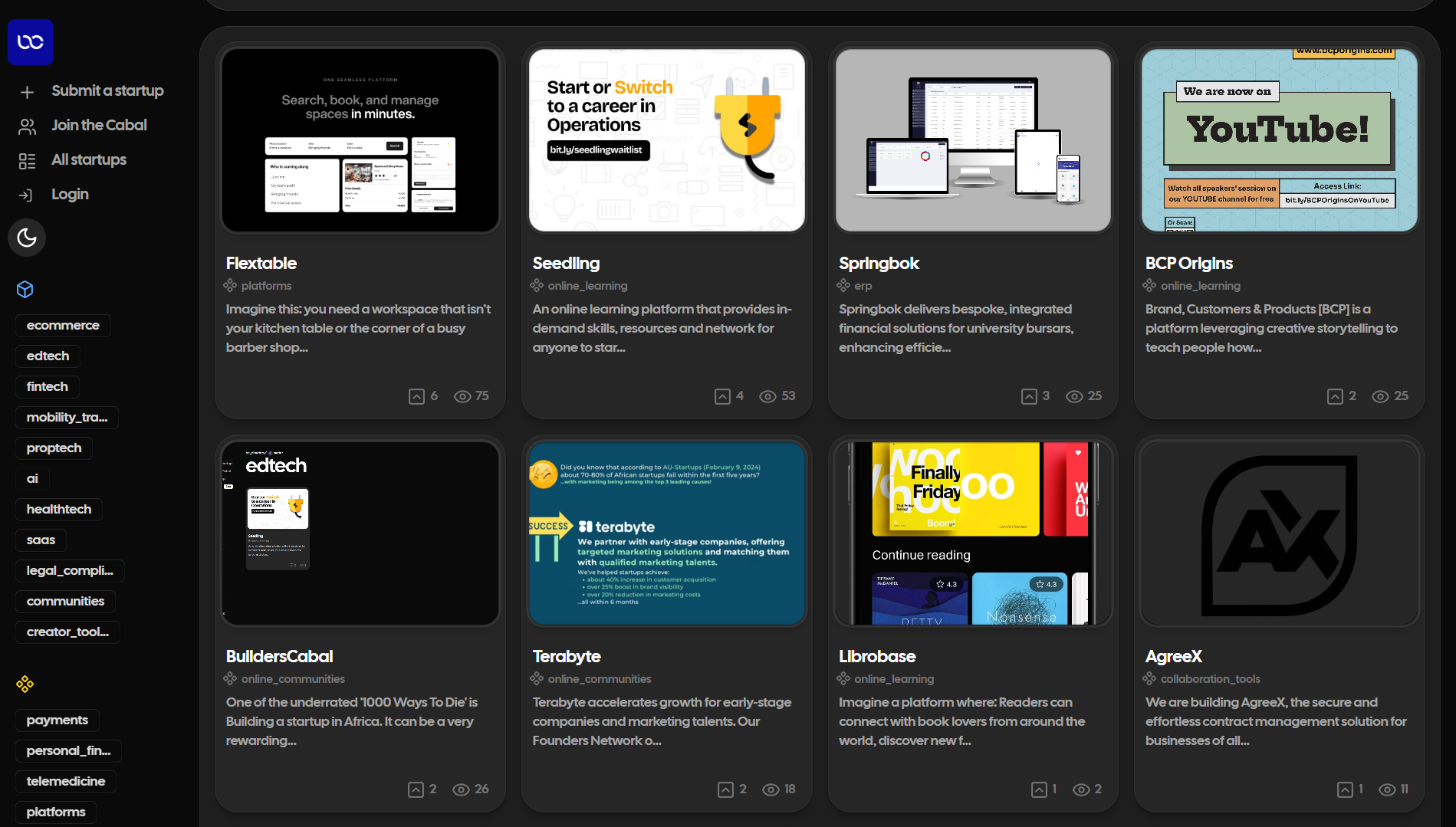Click the views eye icon on Terabyte

click(x=771, y=789)
